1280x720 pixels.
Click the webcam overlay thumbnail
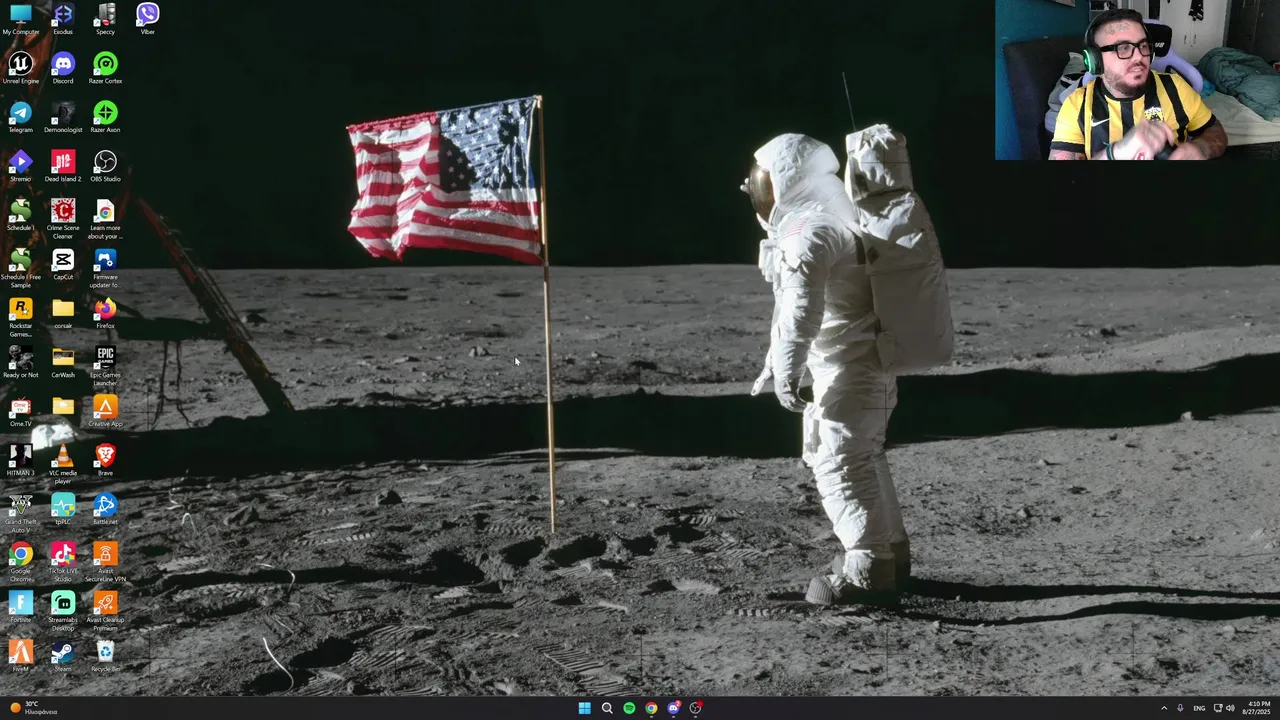1137,80
